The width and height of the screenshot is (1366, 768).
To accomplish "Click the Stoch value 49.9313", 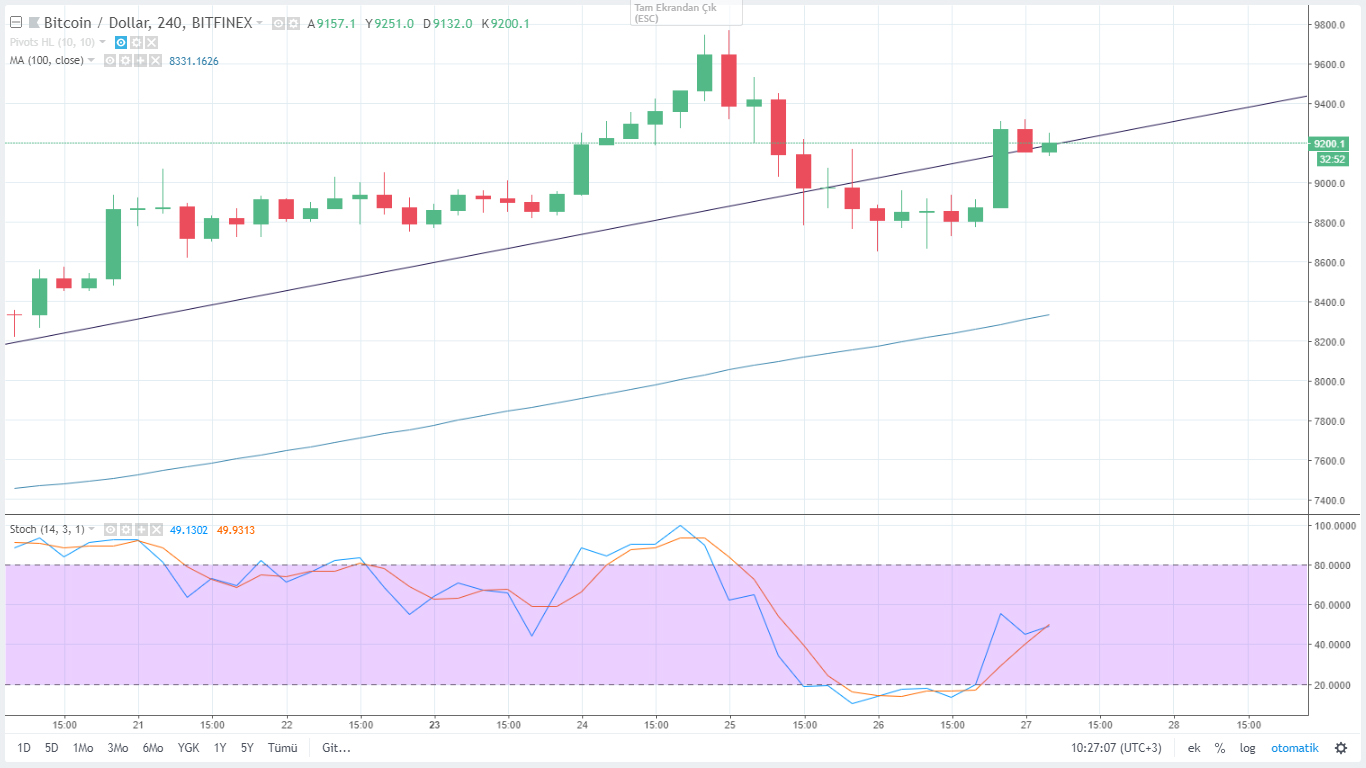I will (x=236, y=530).
